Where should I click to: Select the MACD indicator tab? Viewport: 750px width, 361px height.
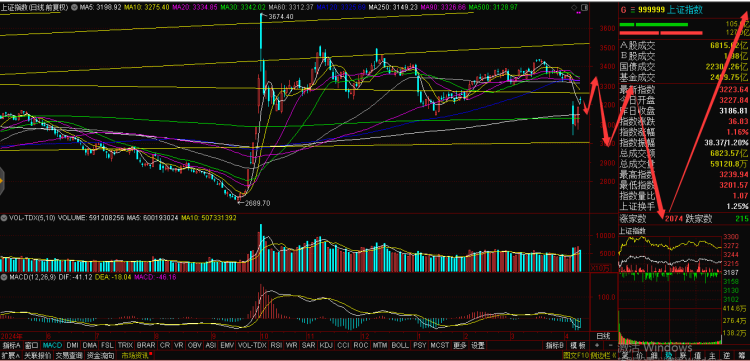tap(53, 345)
